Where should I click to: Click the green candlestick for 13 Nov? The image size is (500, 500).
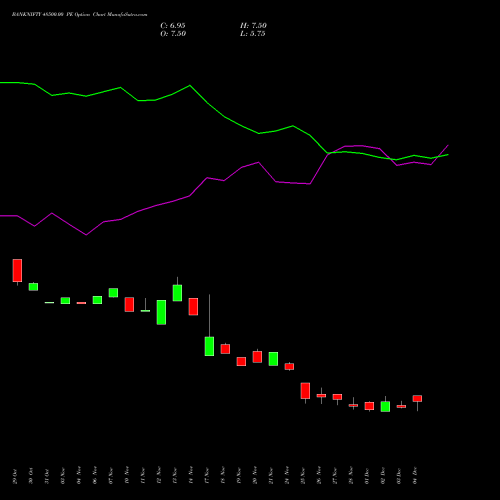point(177,293)
